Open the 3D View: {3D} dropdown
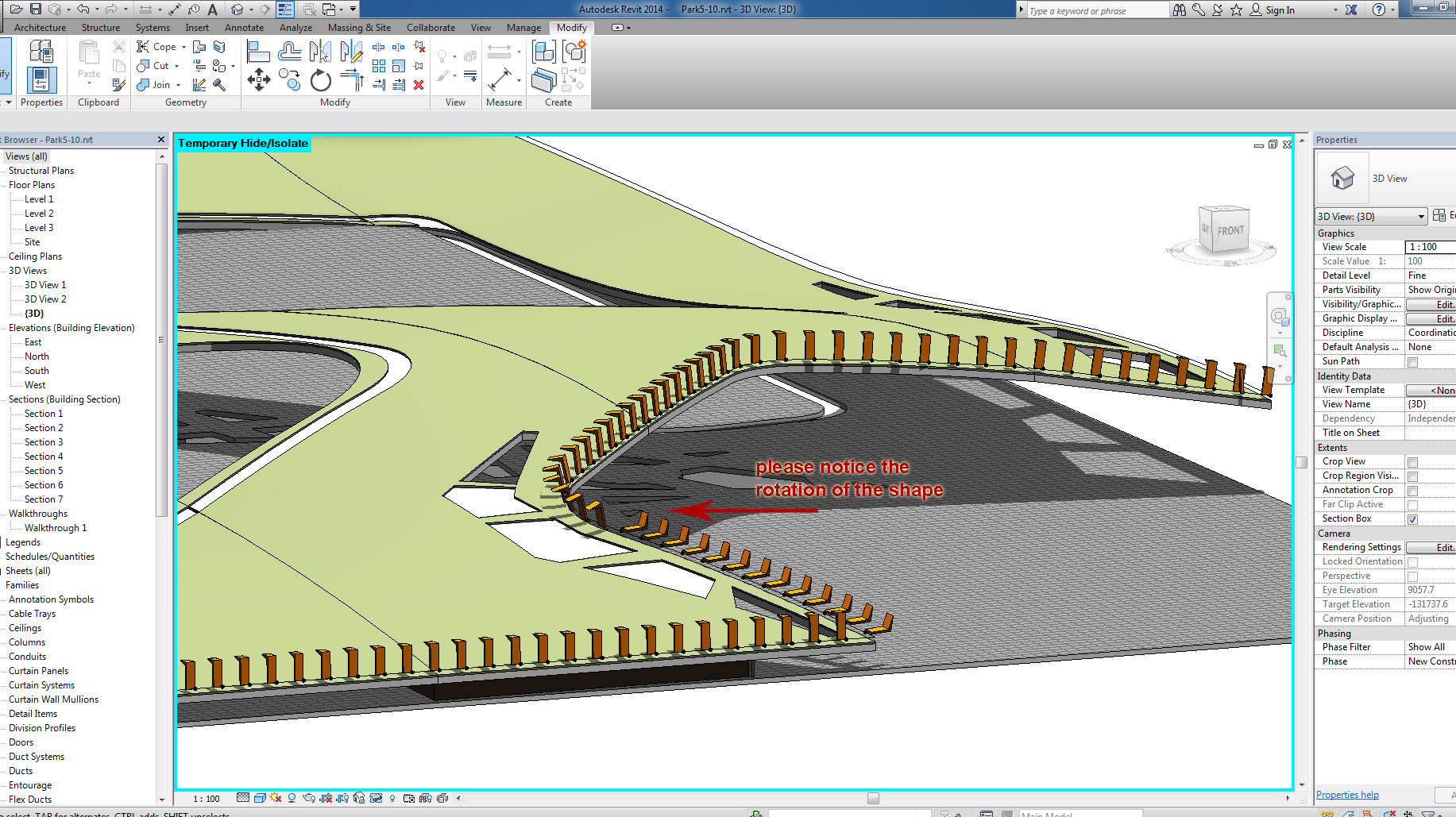 click(x=1420, y=217)
